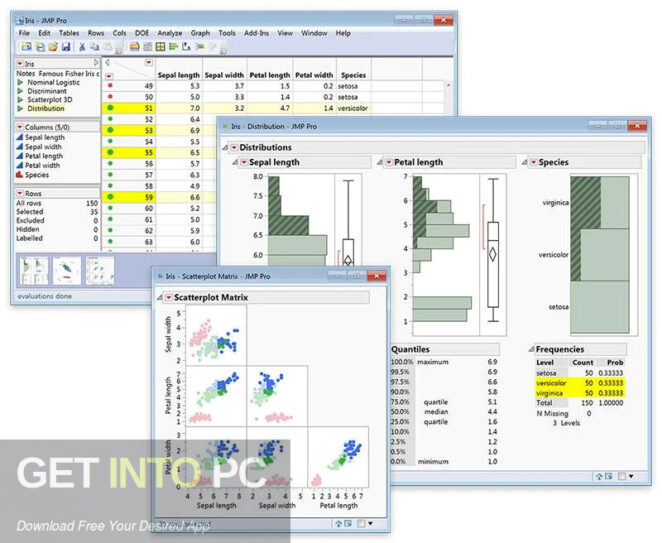Click the Copy toolbar icon
Viewport: 662px width, 543px height.
coord(95,46)
